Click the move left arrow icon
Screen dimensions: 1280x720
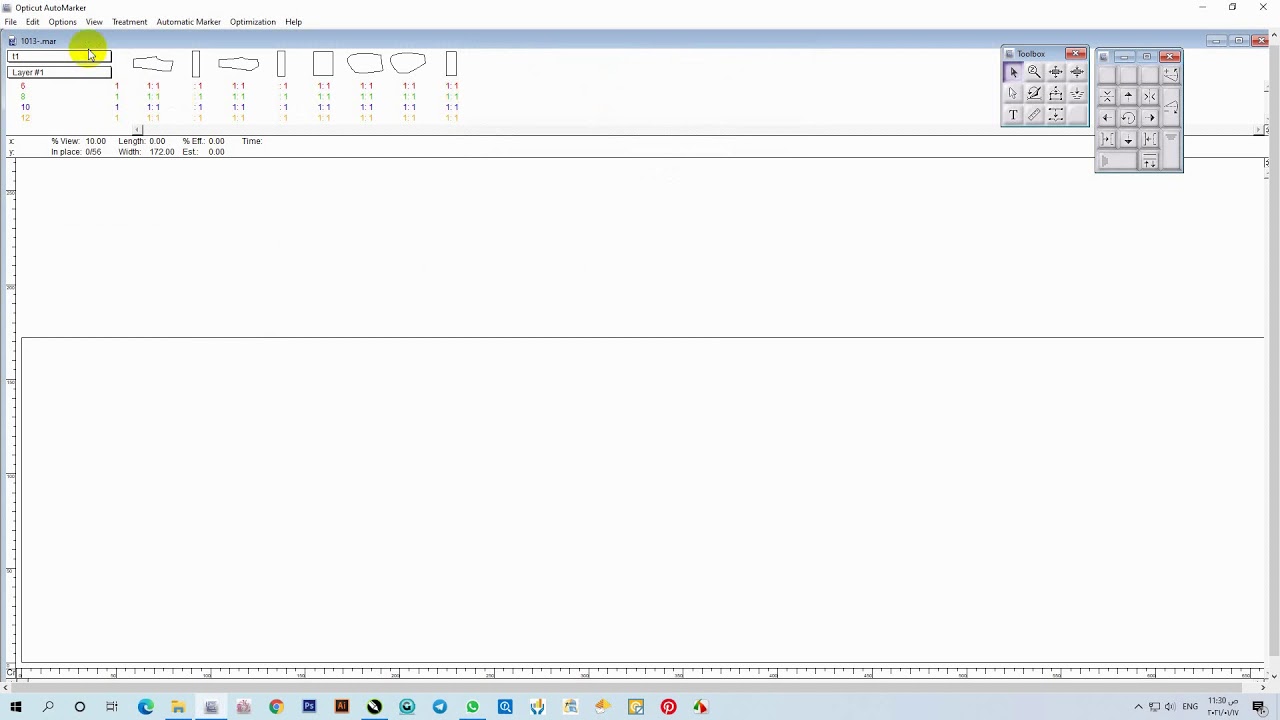1107,117
